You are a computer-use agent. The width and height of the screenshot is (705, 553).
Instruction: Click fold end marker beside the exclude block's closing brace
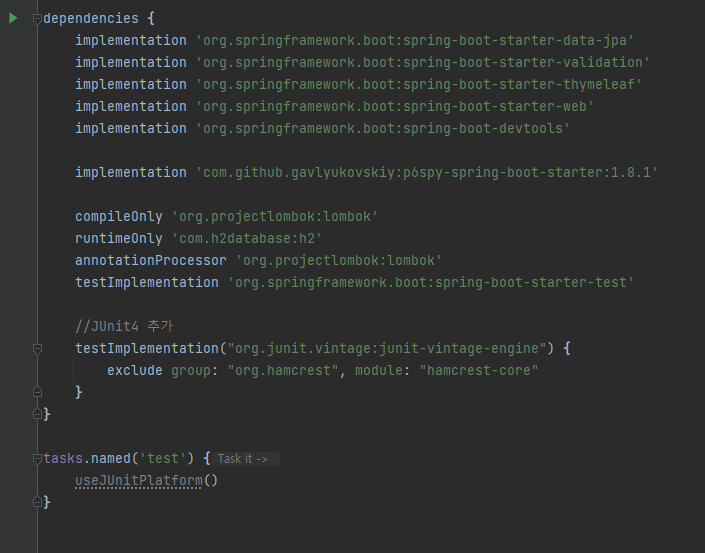point(37,393)
